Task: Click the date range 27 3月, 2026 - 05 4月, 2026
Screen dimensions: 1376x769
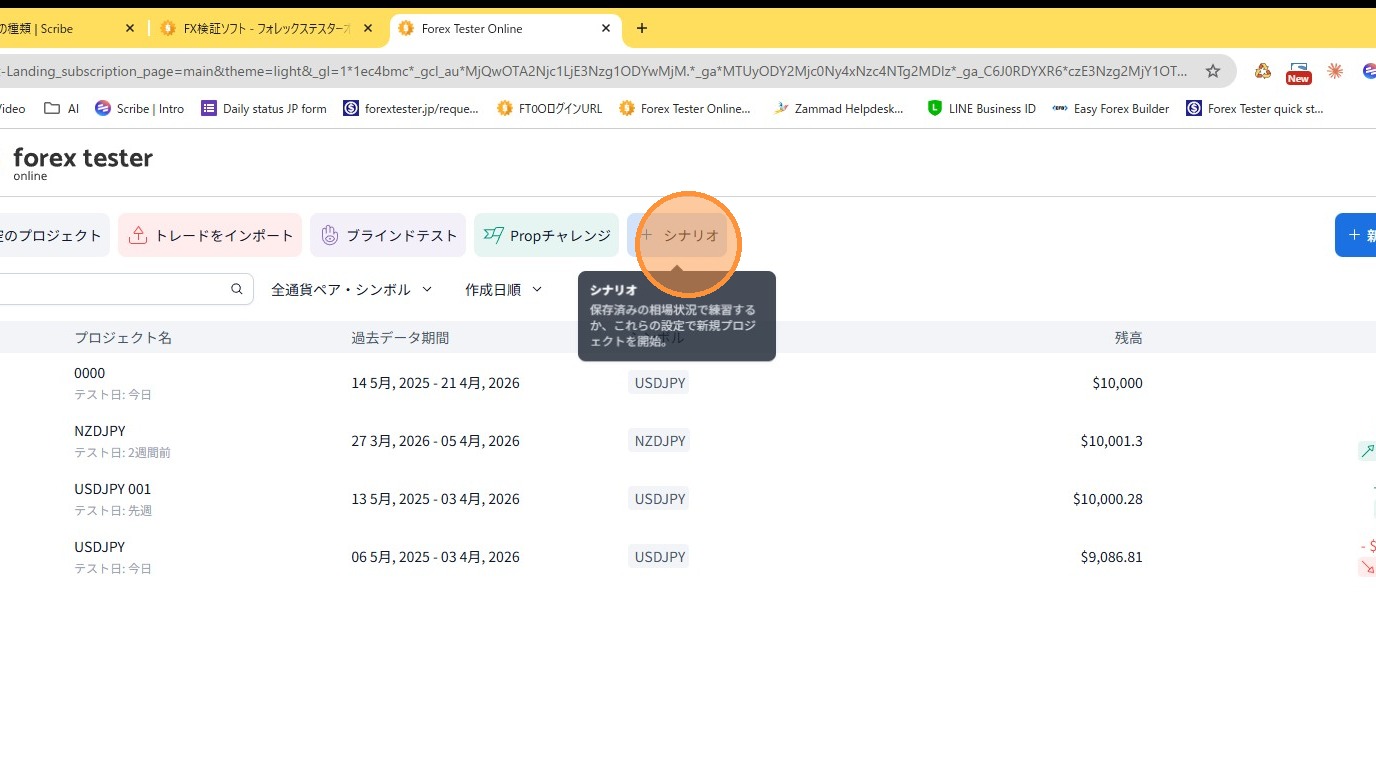Action: [436, 441]
